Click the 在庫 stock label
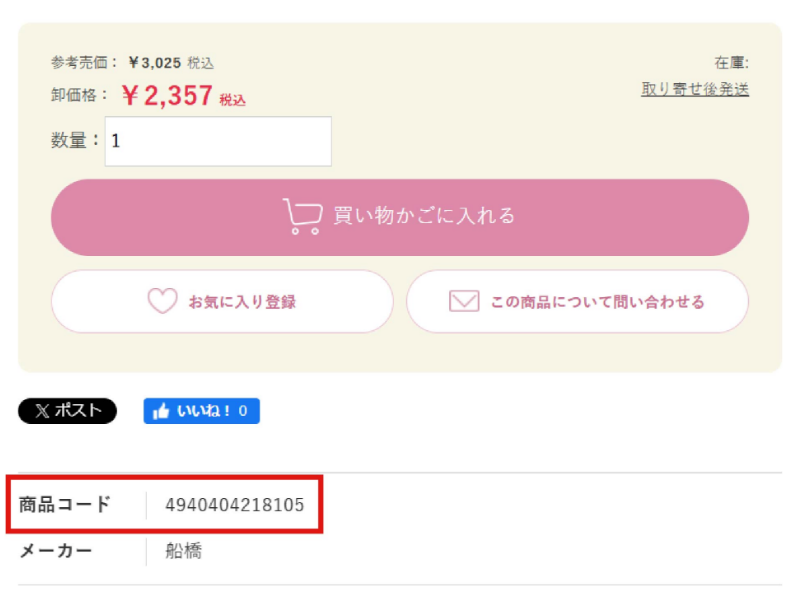 pyautogui.click(x=732, y=62)
